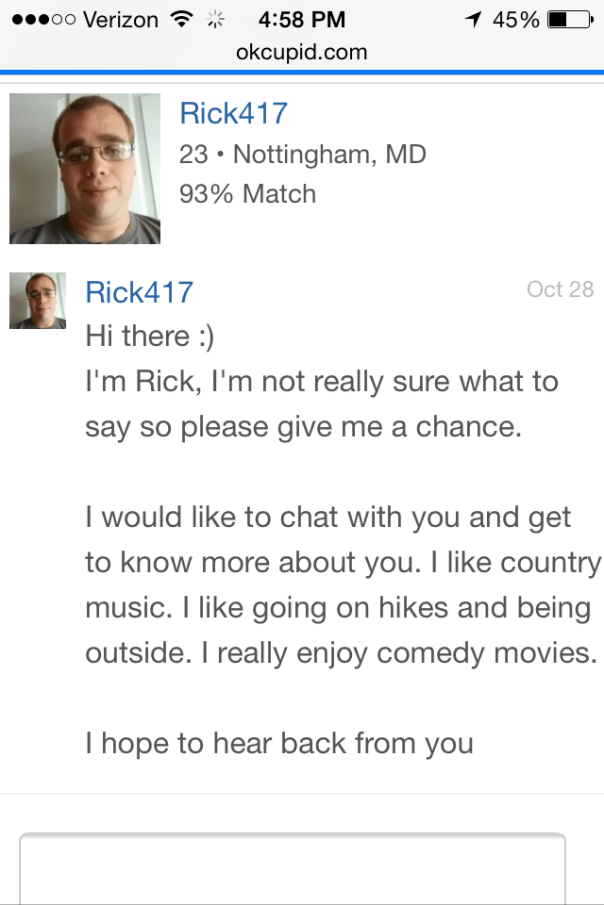This screenshot has width=604, height=905.
Task: Open Rick417's profile from the header username
Action: pos(233,113)
